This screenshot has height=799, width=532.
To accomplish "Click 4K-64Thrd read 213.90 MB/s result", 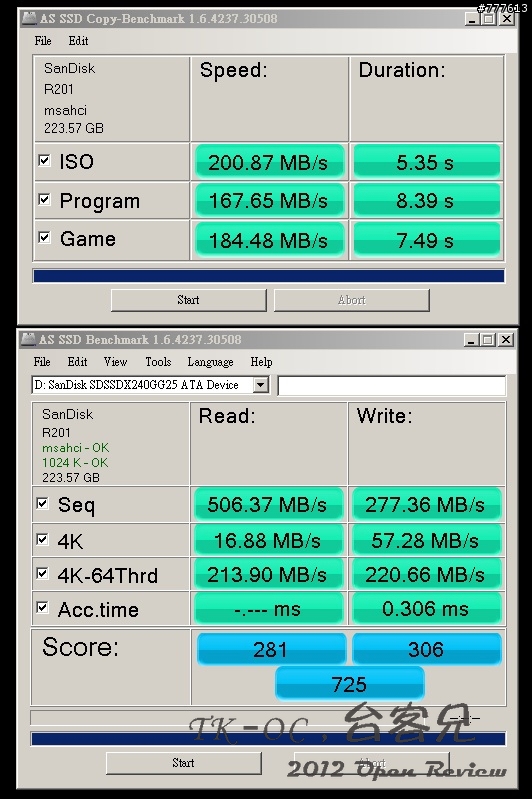I will 268,574.
